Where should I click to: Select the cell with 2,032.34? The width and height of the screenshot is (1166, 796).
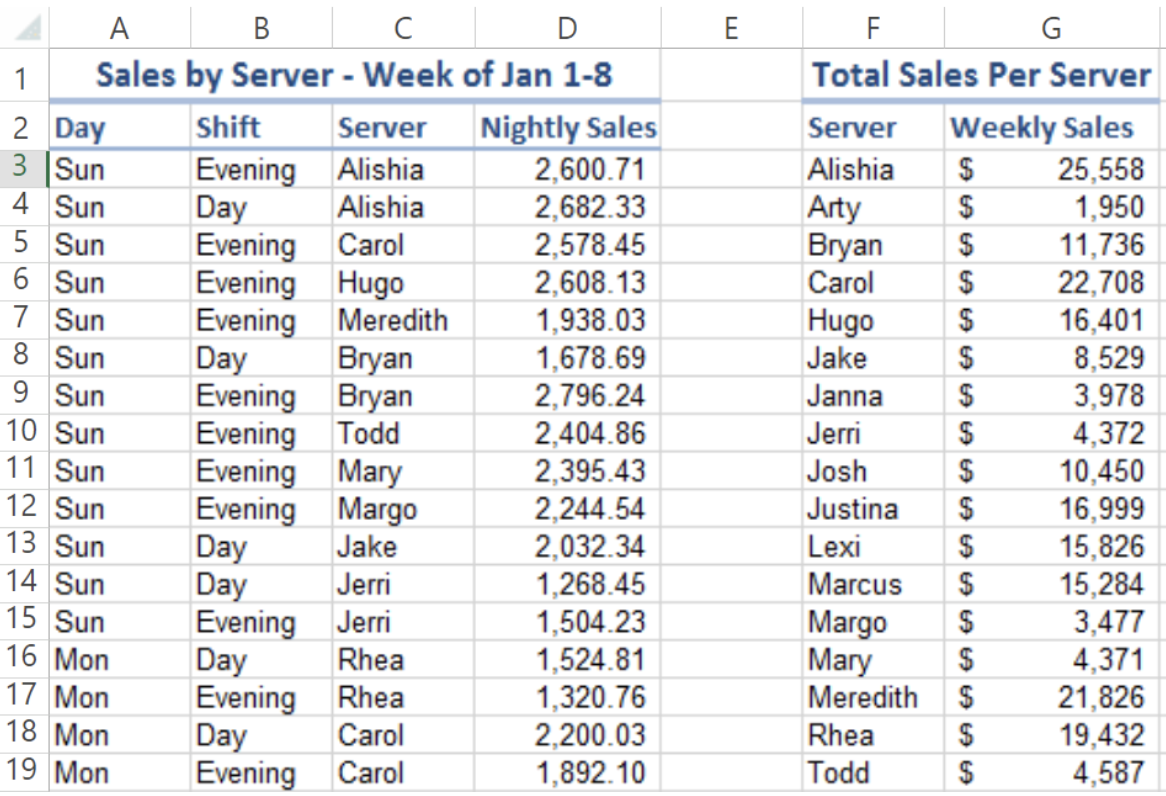(x=567, y=547)
